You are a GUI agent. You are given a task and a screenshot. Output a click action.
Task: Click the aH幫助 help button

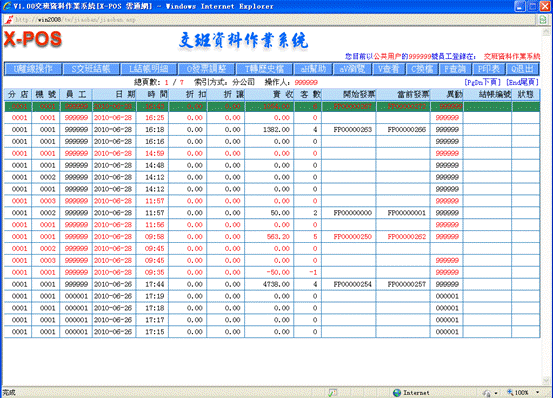coord(313,69)
